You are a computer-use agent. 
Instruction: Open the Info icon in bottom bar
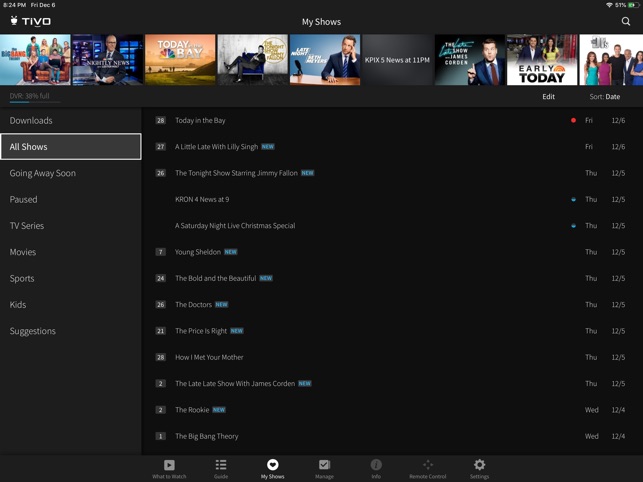(x=376, y=468)
